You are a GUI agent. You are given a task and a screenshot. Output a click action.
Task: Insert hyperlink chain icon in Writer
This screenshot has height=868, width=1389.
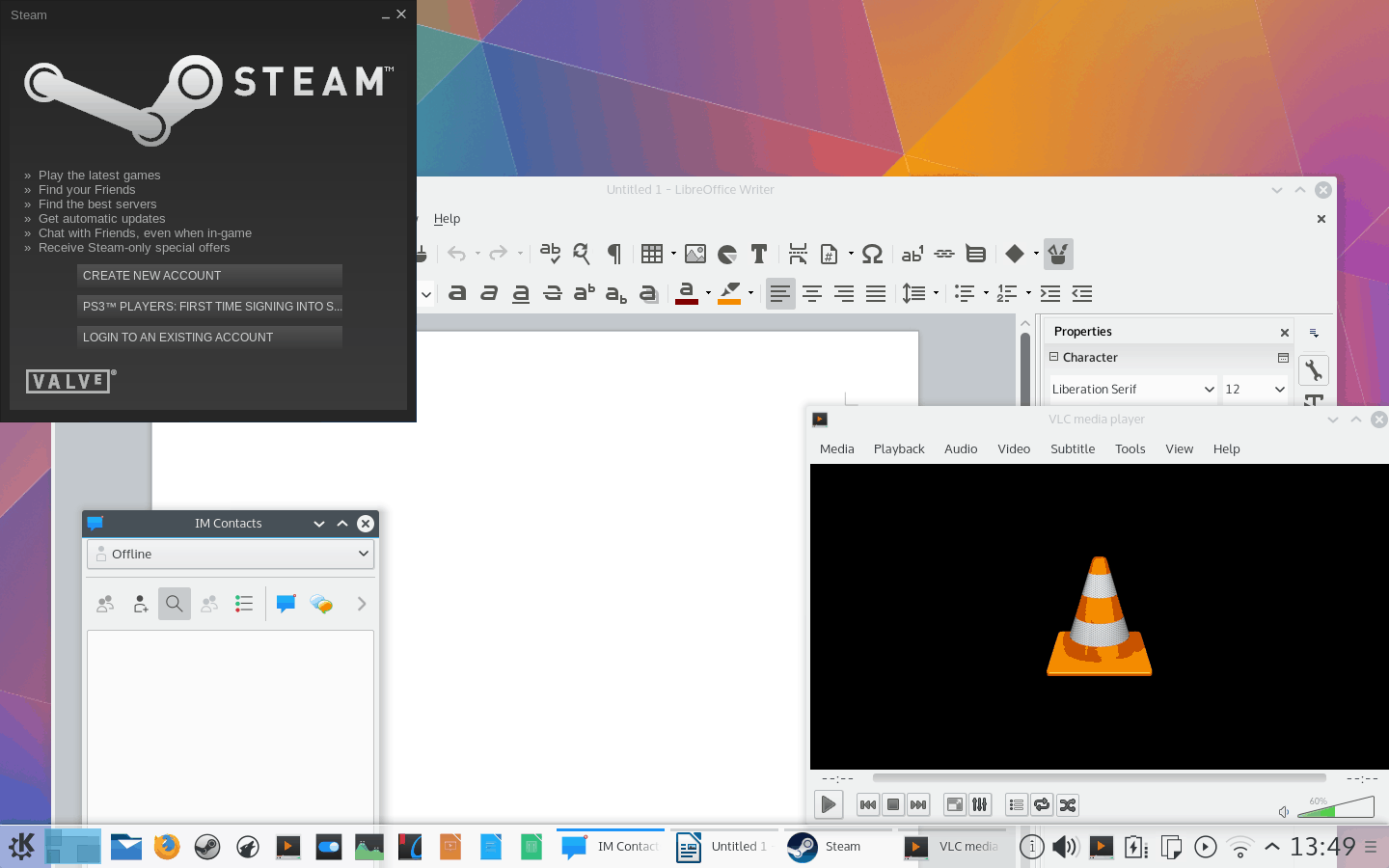[944, 254]
